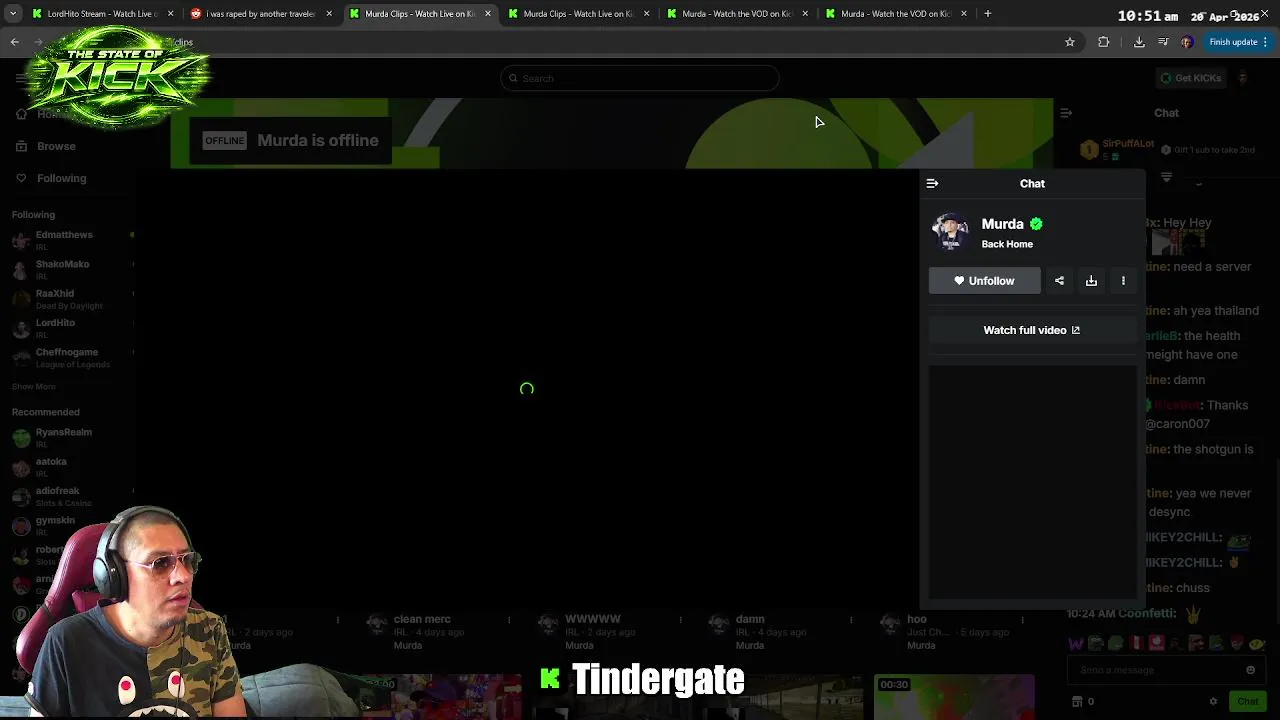Screen dimensions: 1280x720
Task: Click the green Chat send button
Action: (x=1247, y=702)
